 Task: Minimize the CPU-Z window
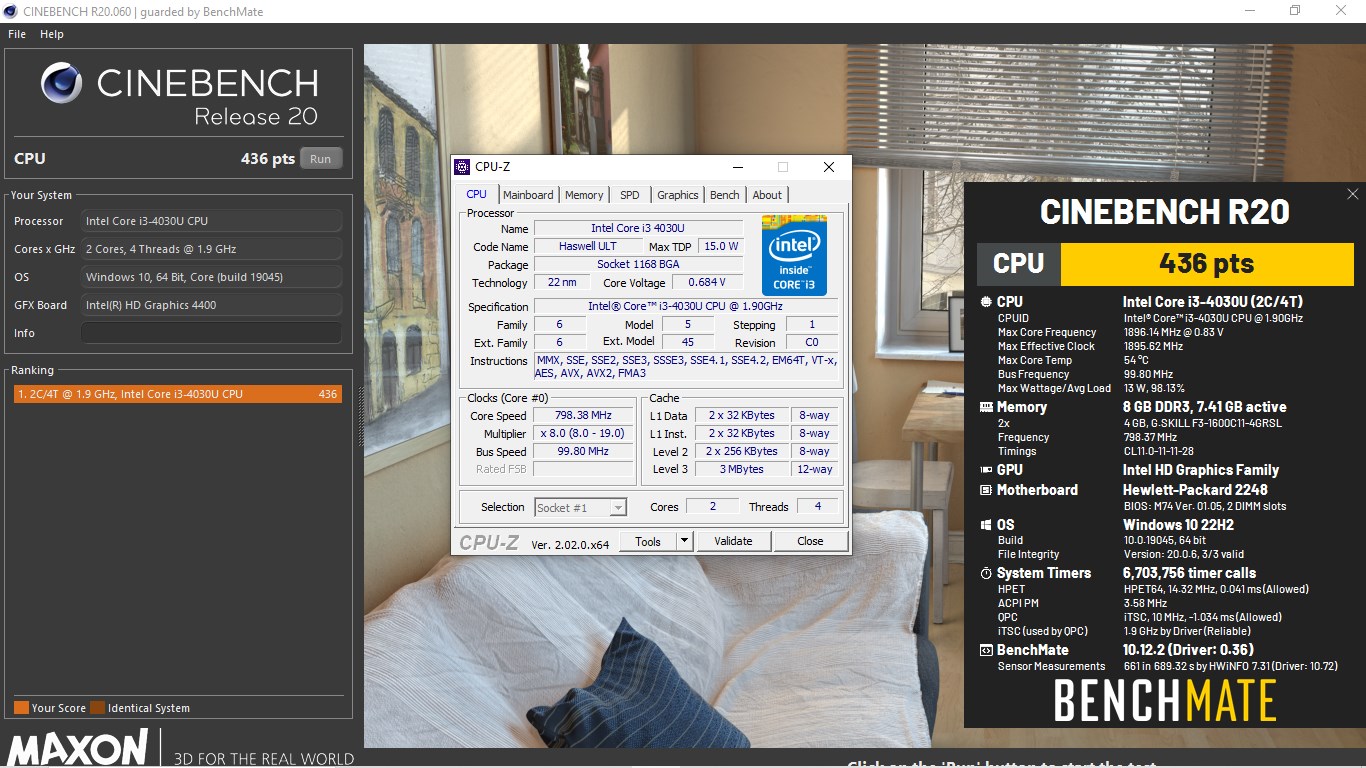[x=738, y=167]
